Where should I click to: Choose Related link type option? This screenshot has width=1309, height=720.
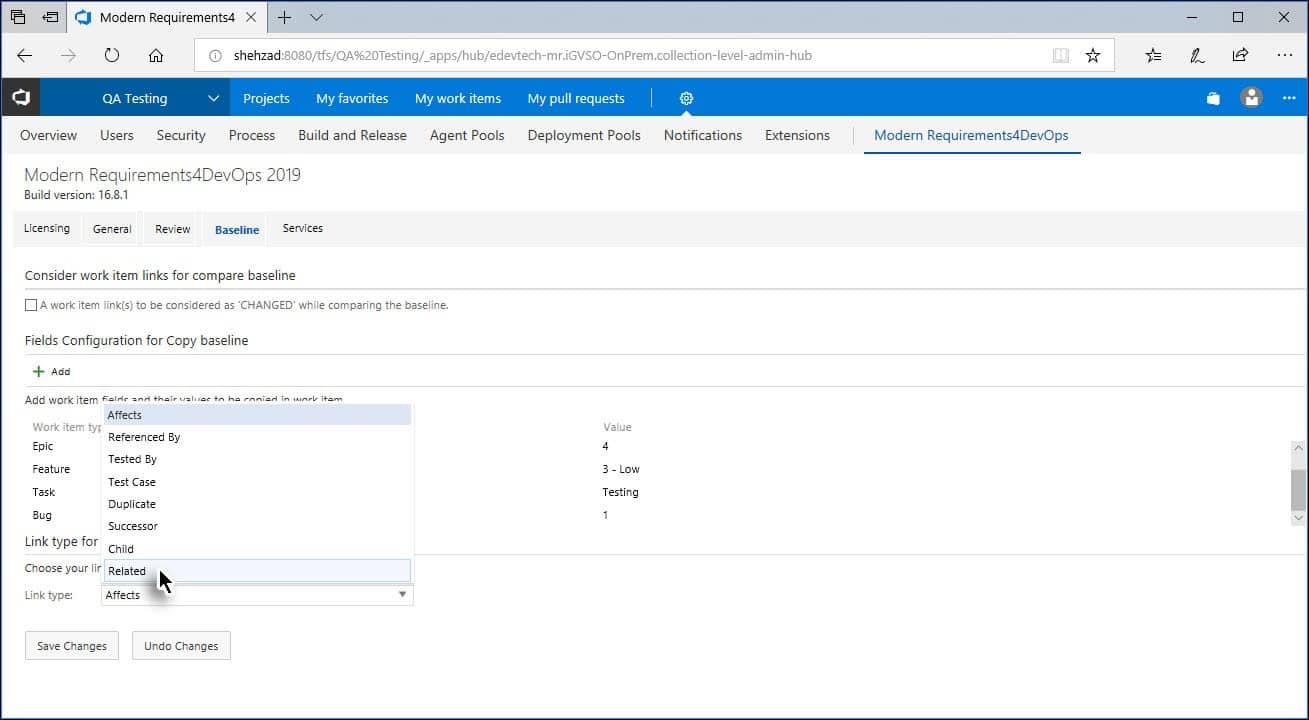pos(257,571)
